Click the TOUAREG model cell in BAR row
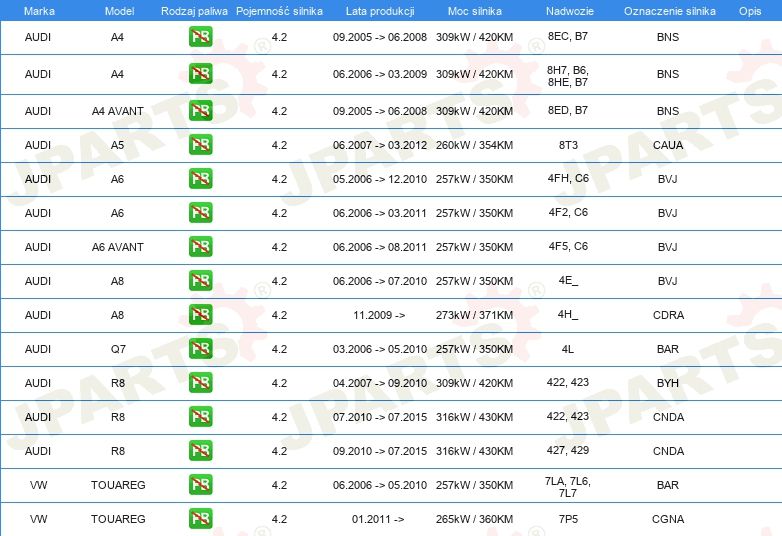The image size is (782, 536). [118, 485]
